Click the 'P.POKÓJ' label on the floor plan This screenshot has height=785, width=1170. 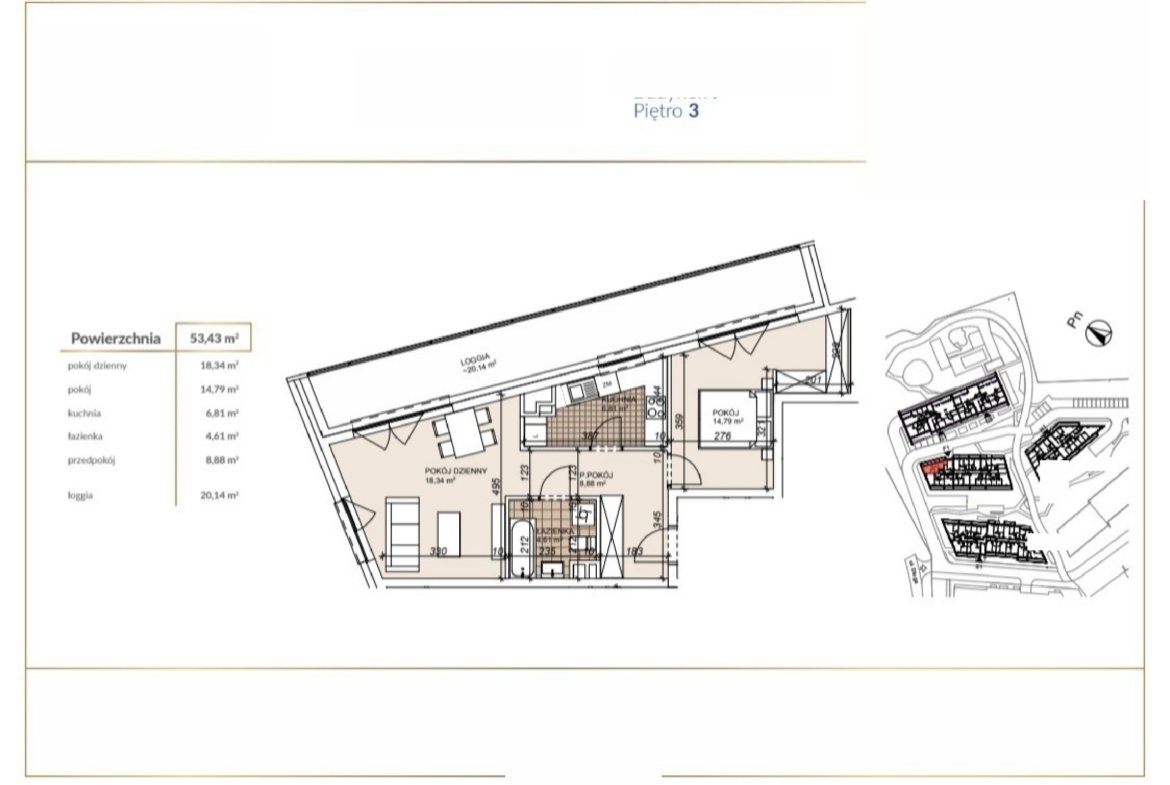tap(595, 475)
